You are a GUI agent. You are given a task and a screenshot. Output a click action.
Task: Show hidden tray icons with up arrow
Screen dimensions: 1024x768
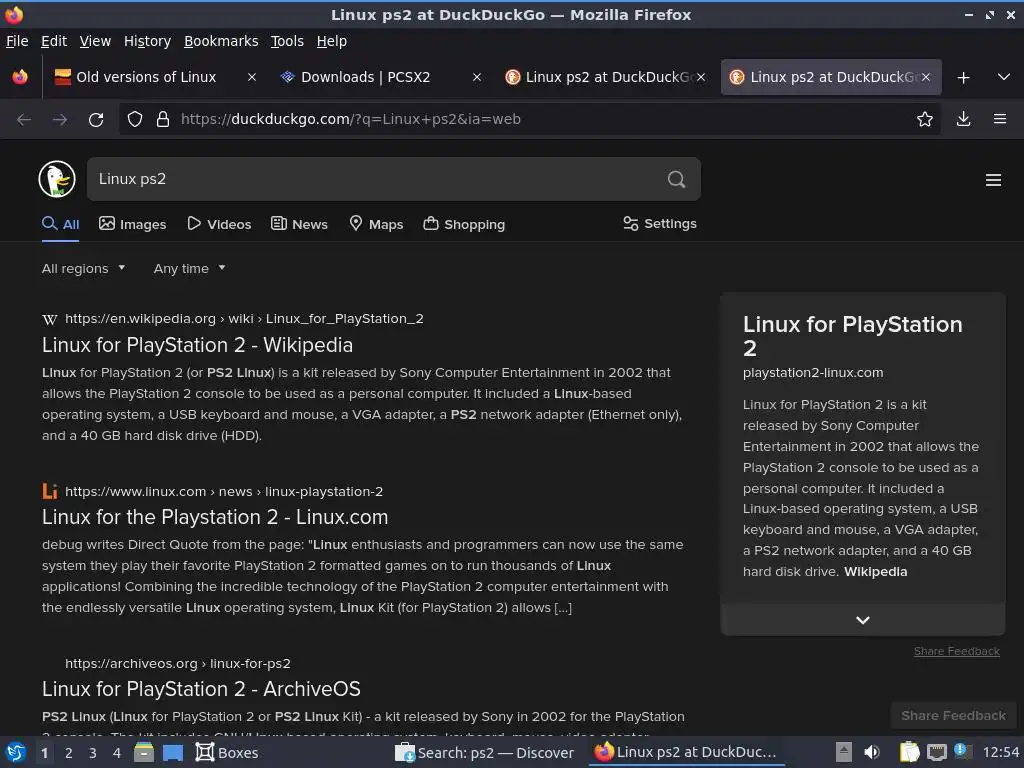coord(844,752)
